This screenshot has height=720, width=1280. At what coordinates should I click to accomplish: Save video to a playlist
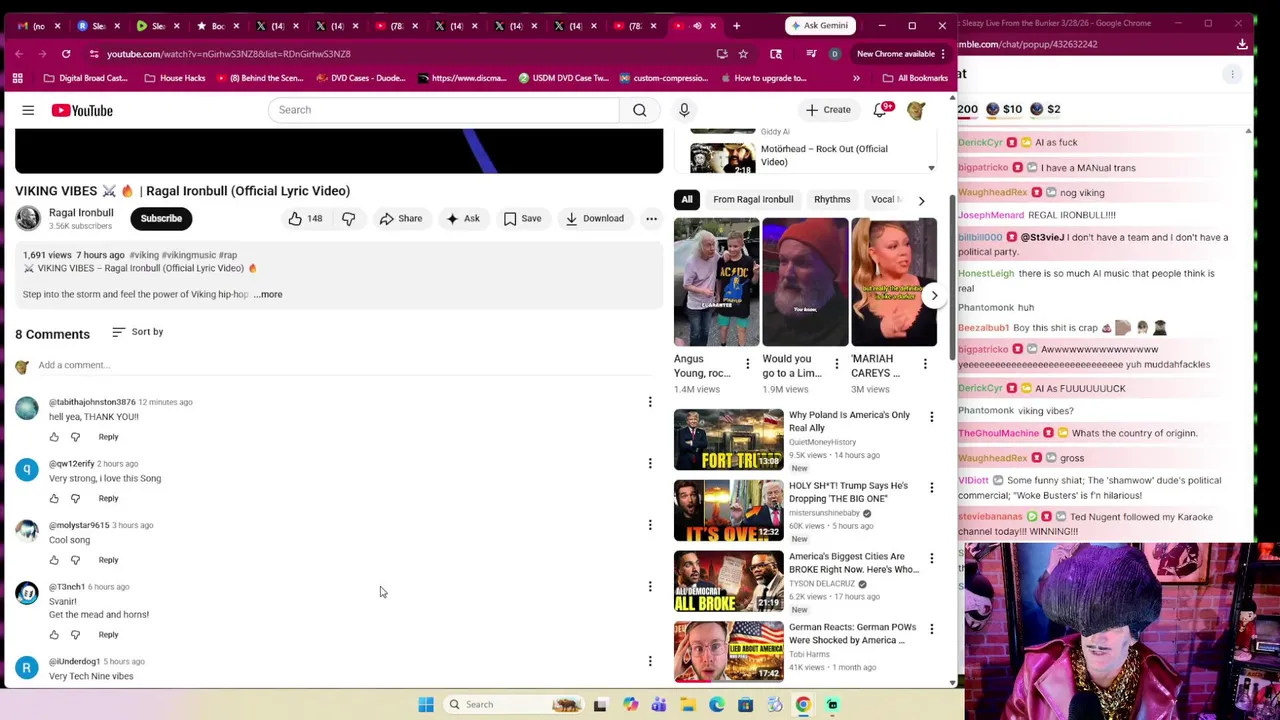point(523,218)
